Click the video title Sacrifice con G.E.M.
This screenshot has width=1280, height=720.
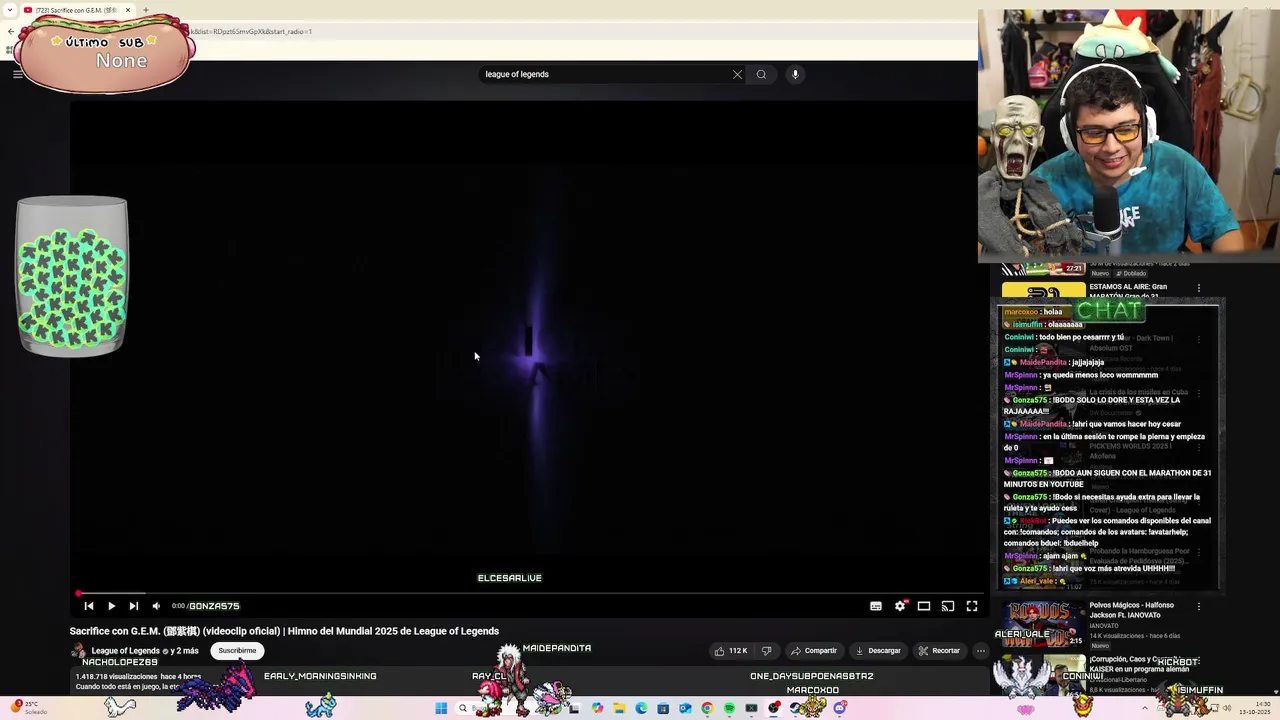[x=284, y=631]
